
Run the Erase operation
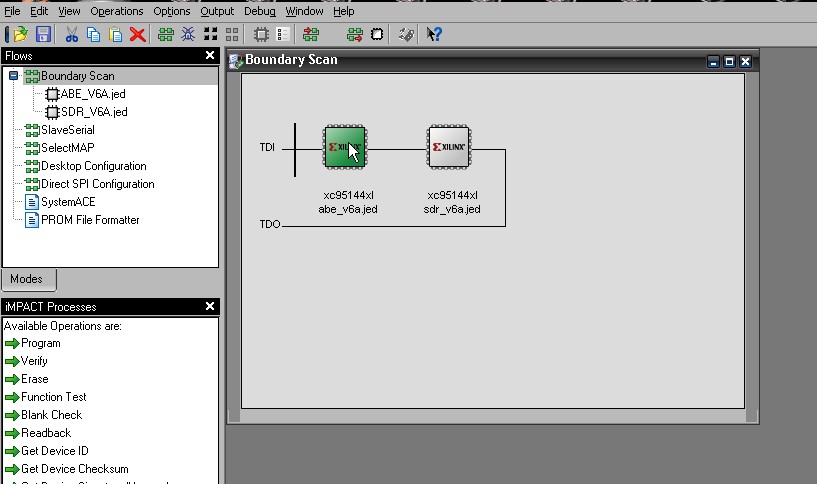click(34, 379)
